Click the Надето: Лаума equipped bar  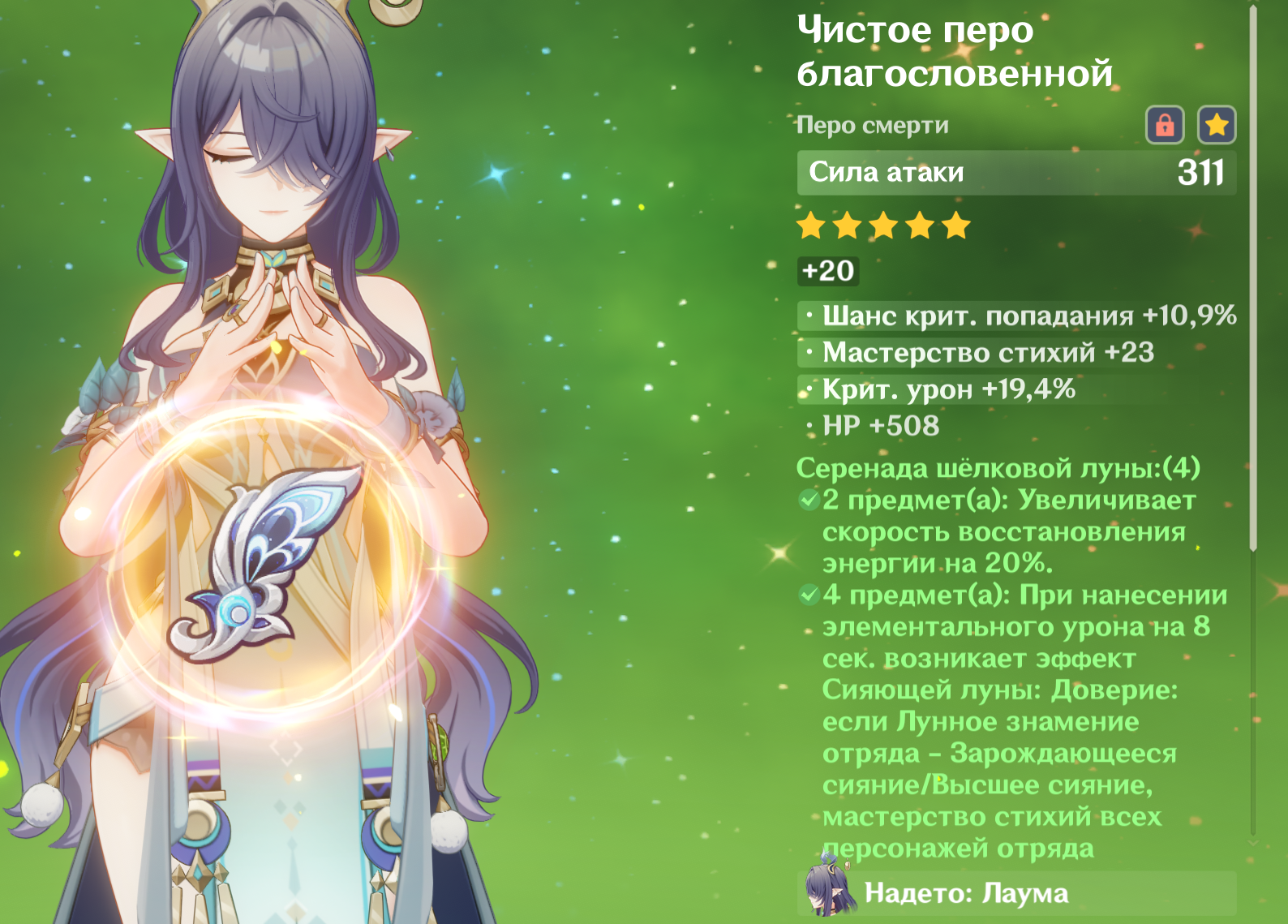tap(1016, 893)
